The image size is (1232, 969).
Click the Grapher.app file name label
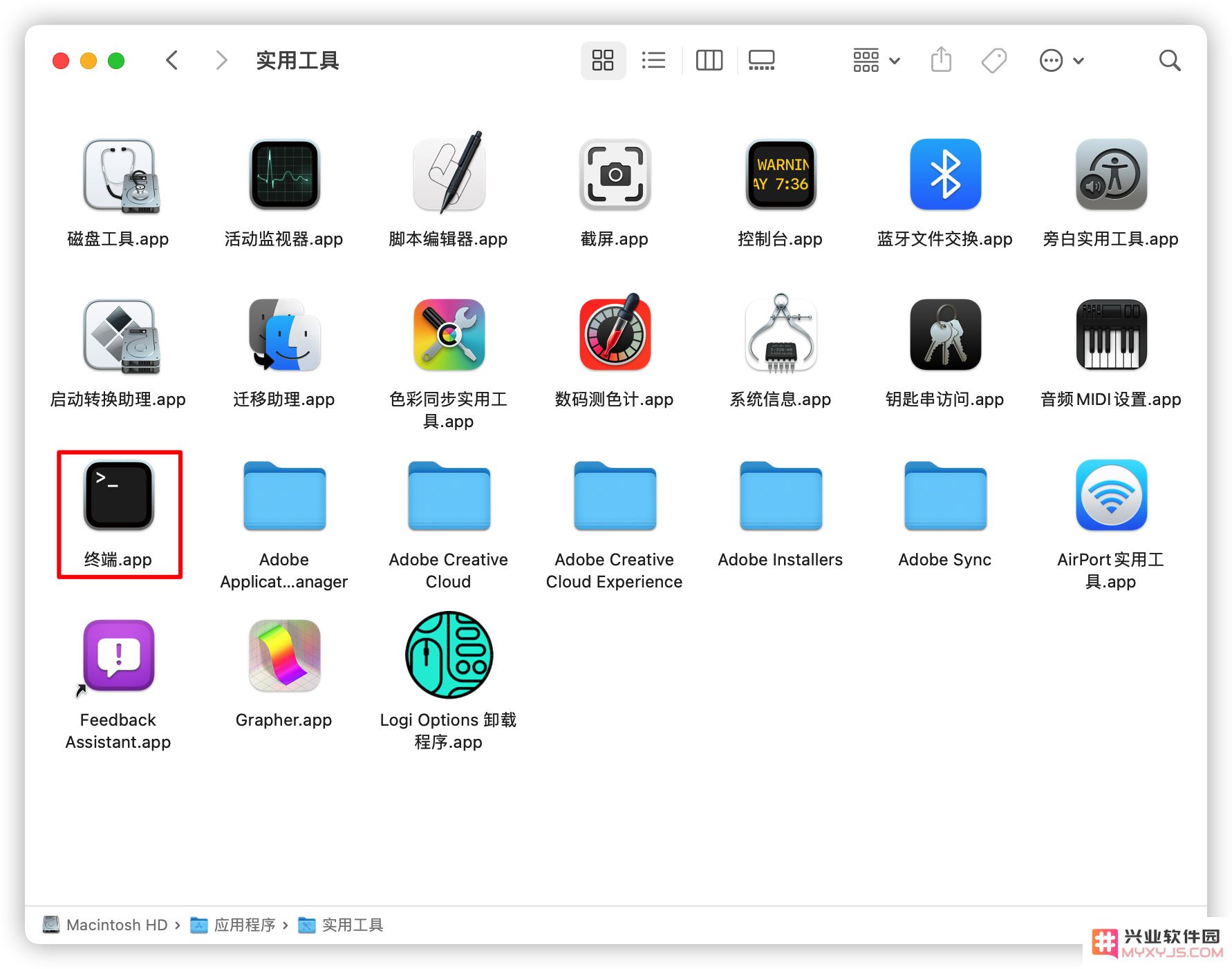click(284, 720)
